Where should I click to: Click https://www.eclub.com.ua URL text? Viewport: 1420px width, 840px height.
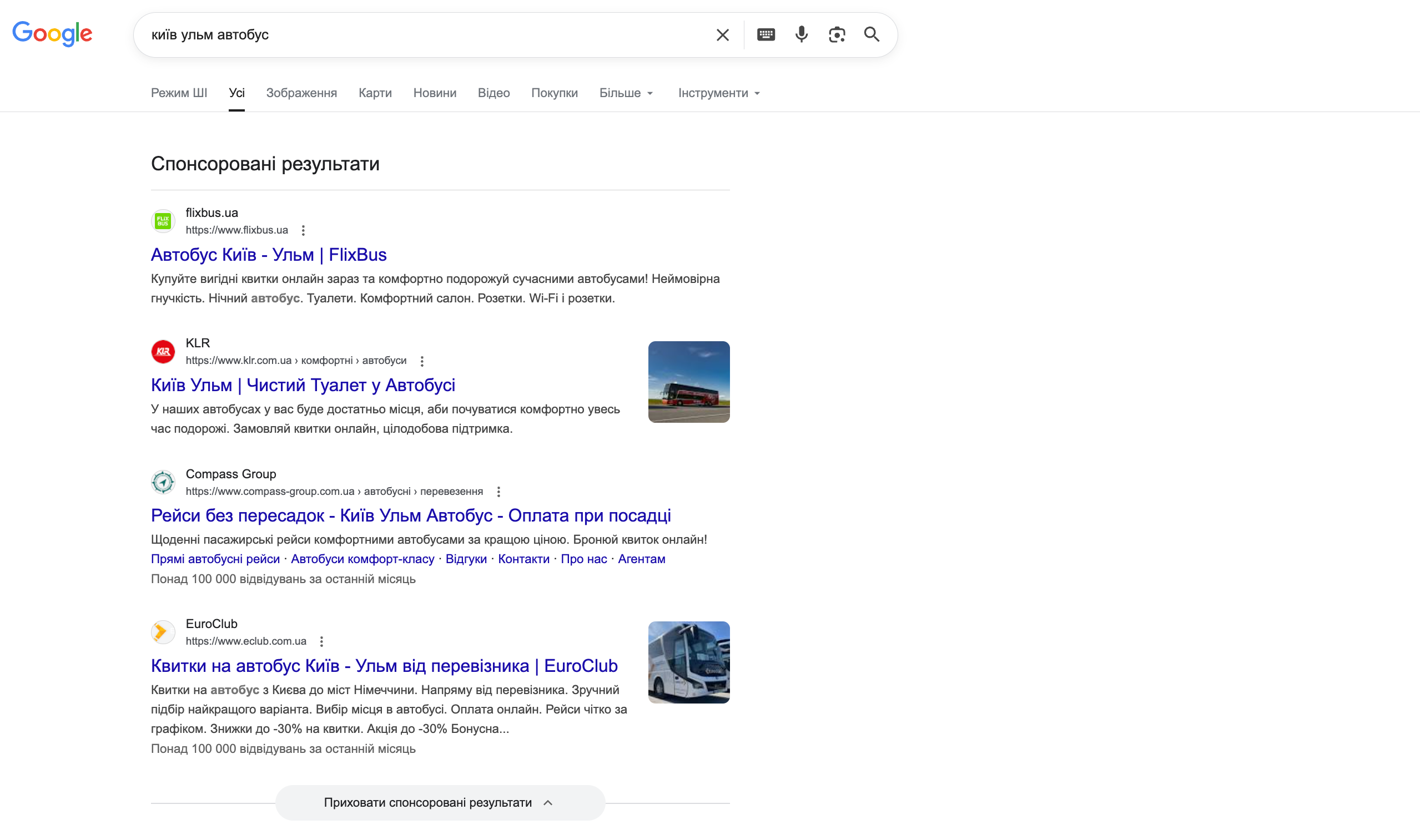coord(246,641)
